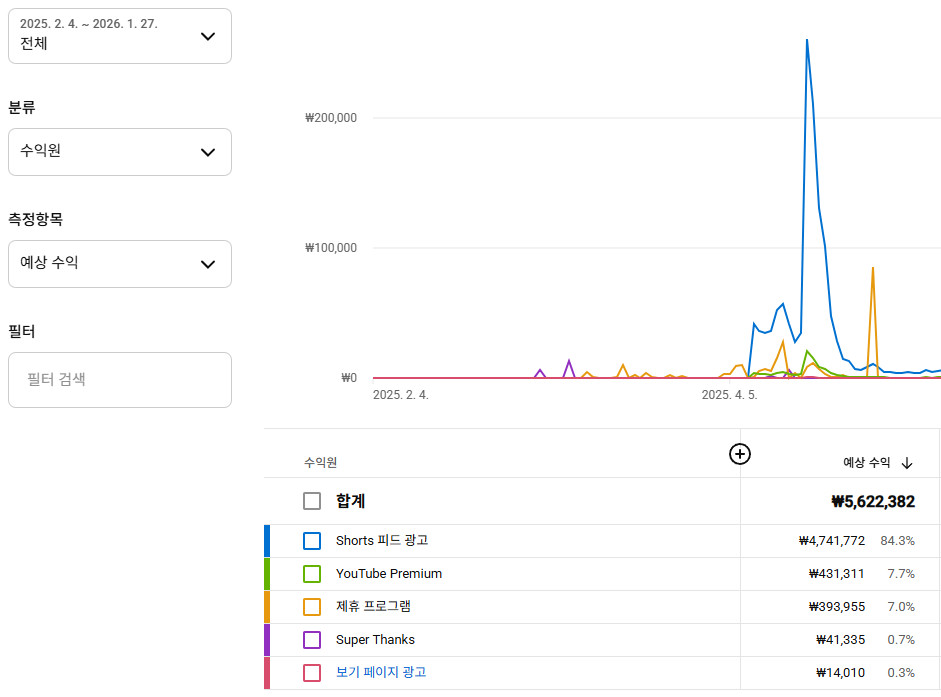This screenshot has width=941, height=697.
Task: Enable the YouTube Premium checkbox
Action: click(312, 574)
